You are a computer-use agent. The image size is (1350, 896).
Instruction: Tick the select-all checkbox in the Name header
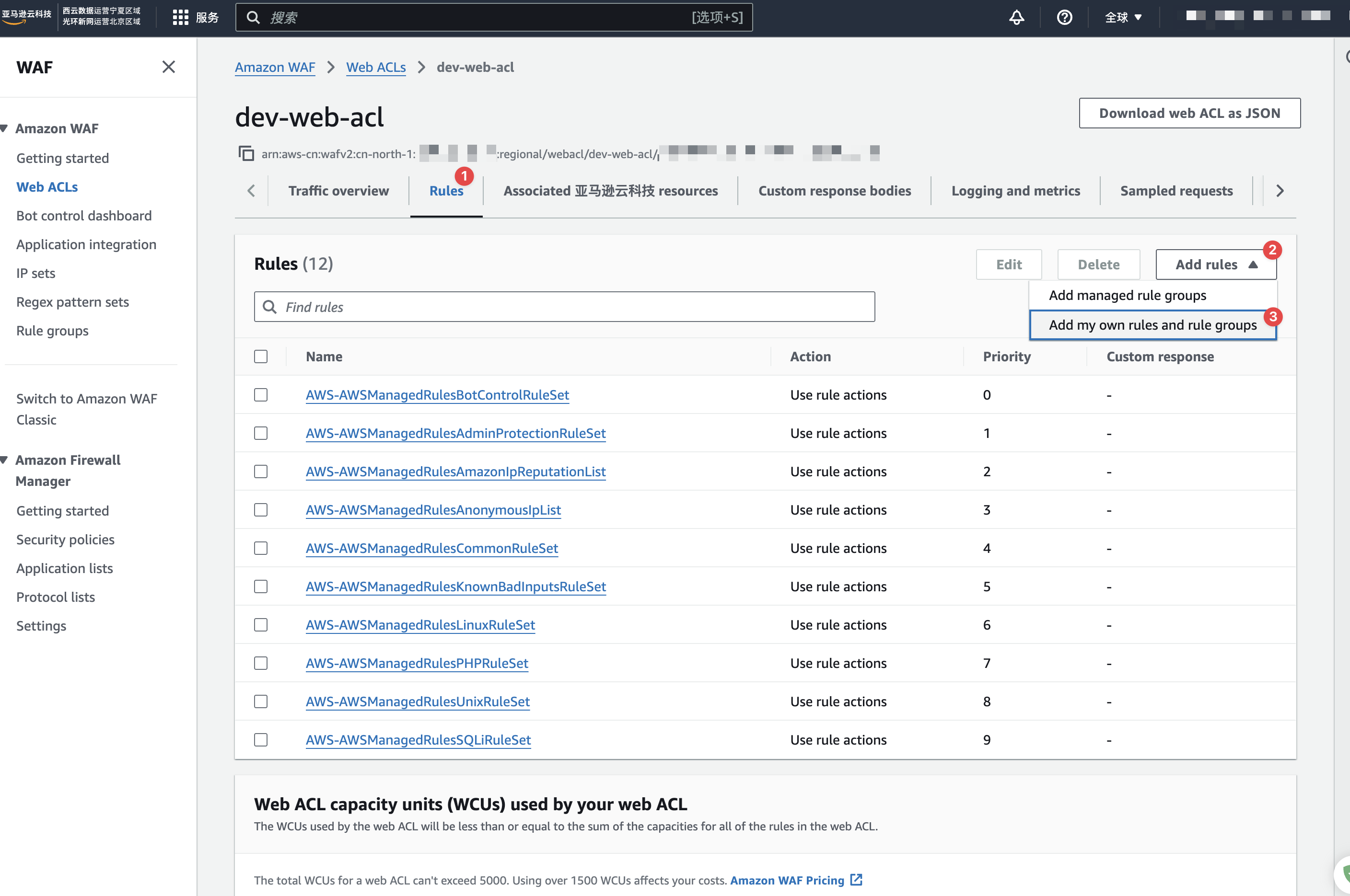pyautogui.click(x=261, y=356)
